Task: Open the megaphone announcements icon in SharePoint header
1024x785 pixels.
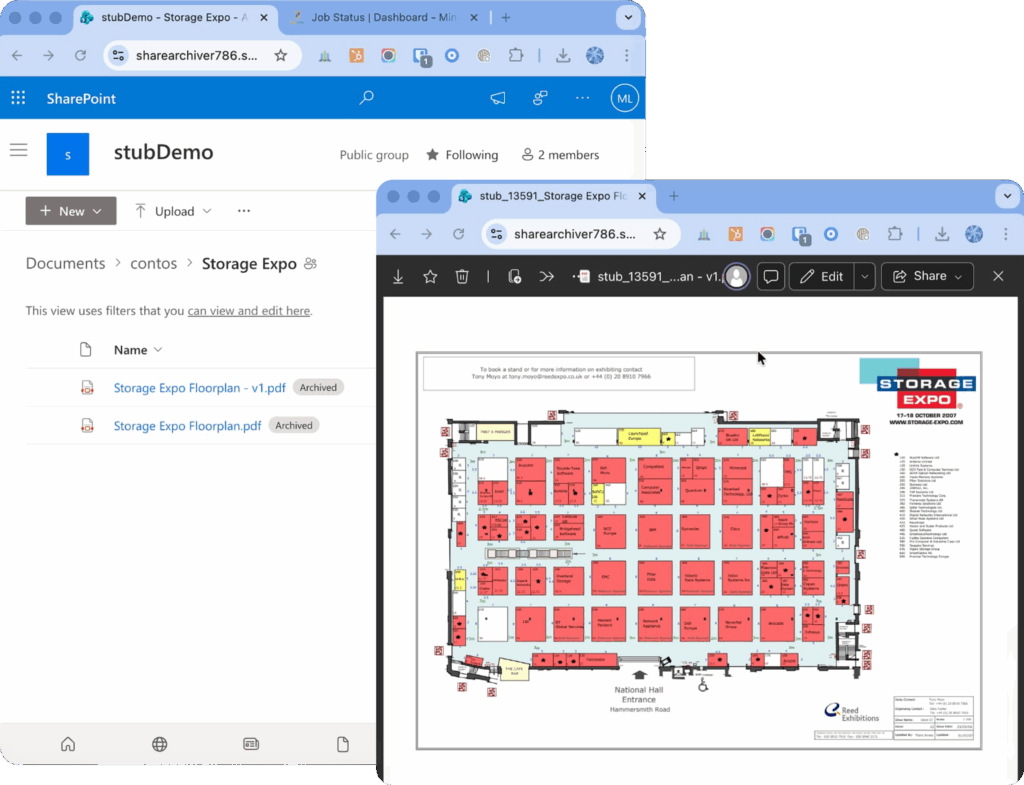Action: tap(497, 98)
